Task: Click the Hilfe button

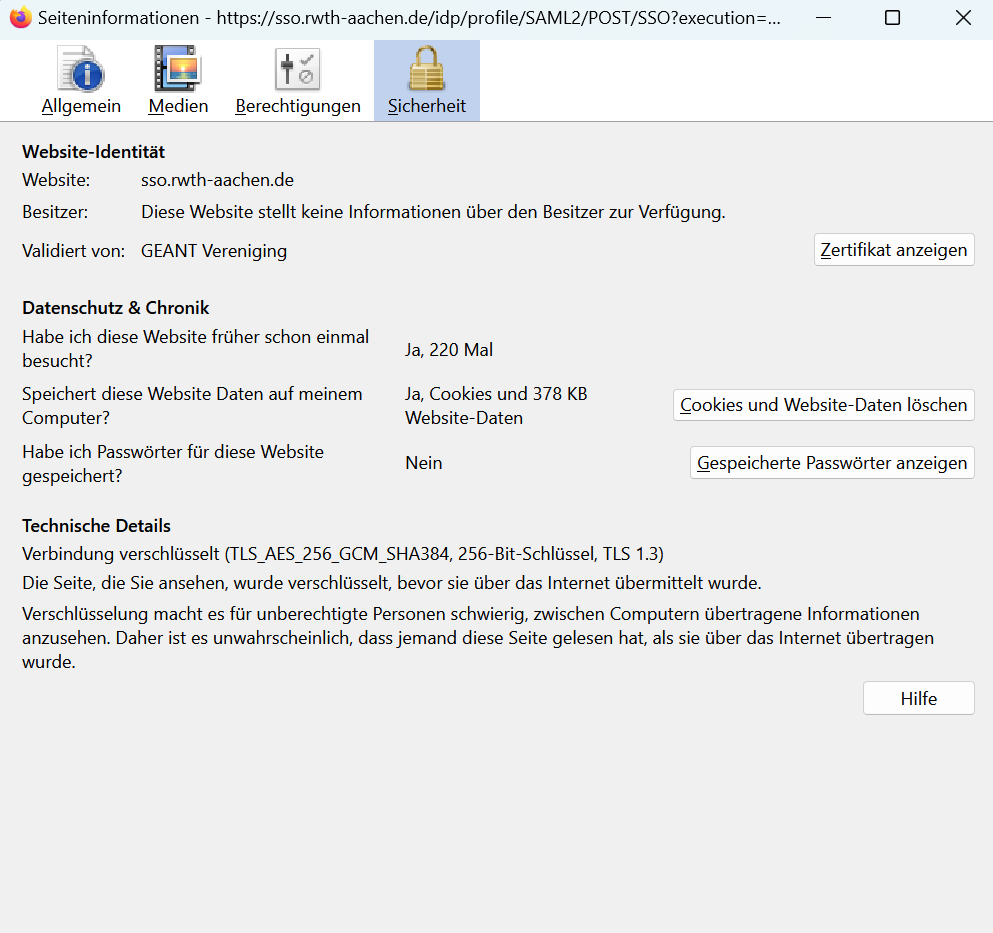Action: (918, 699)
